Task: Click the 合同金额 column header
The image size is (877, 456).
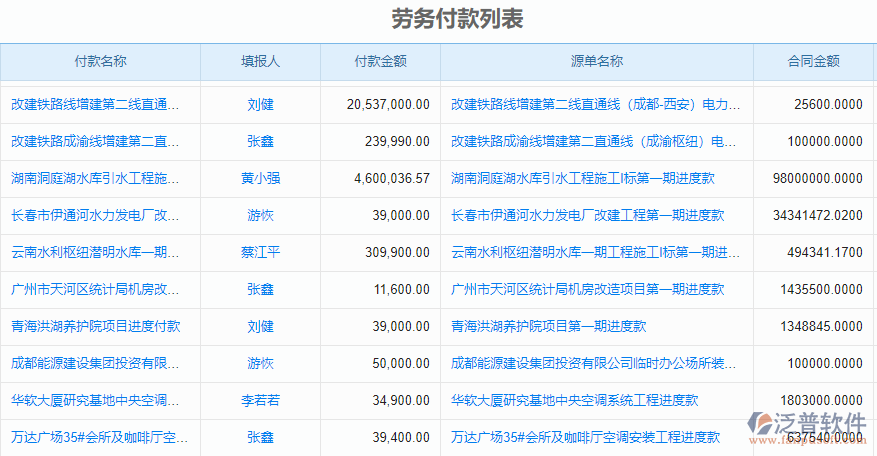Action: pos(812,61)
